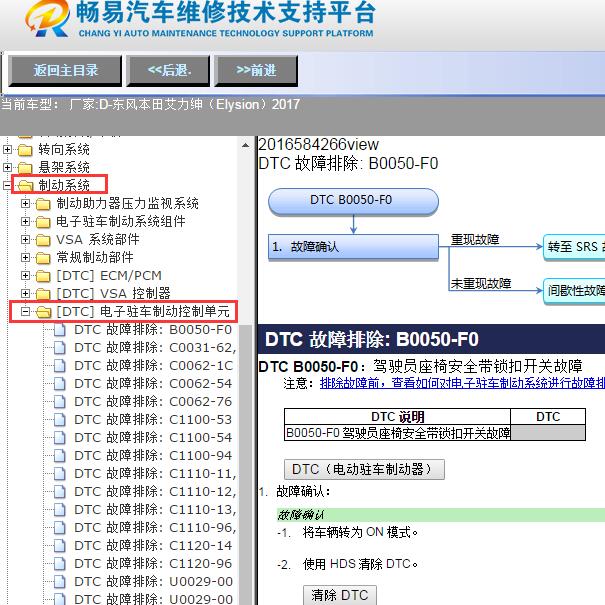Click the [DTC] ECM/PCM folder icon
Viewport: 605px width, 605px height.
click(x=43, y=276)
